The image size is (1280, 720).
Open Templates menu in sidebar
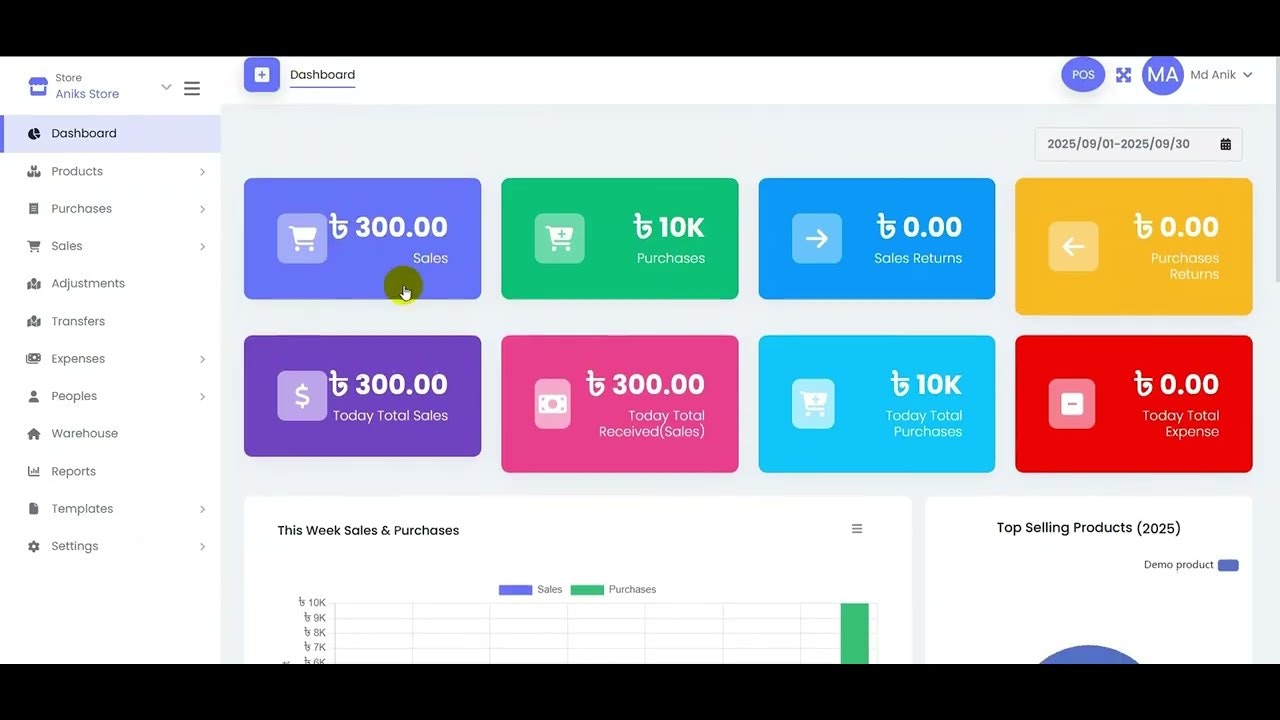click(110, 508)
